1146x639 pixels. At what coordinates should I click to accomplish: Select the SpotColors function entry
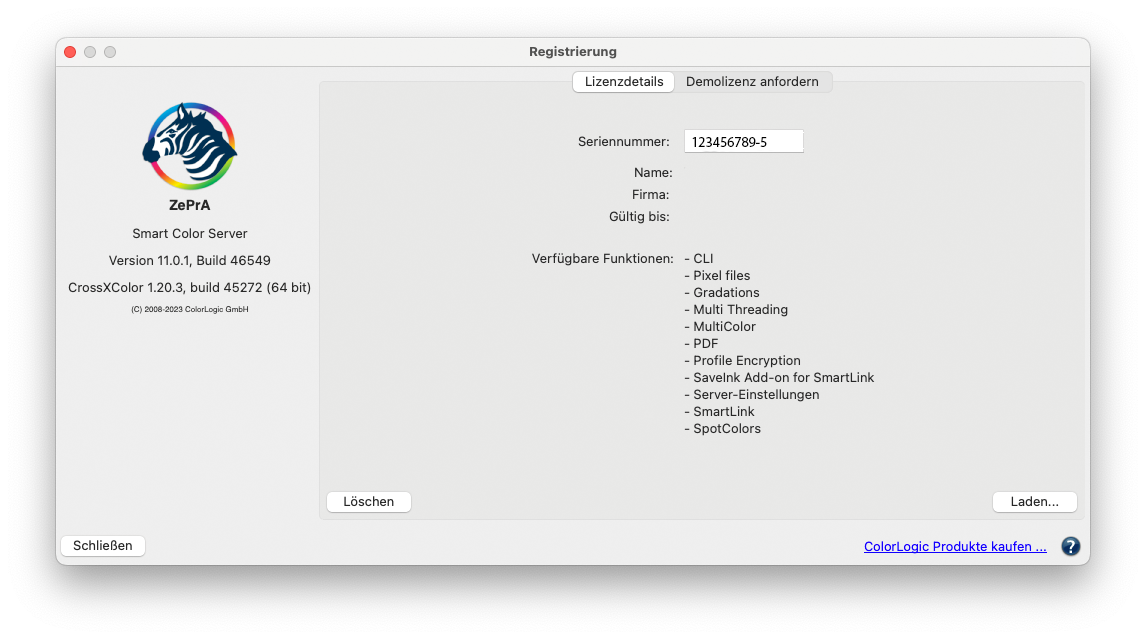(x=726, y=429)
